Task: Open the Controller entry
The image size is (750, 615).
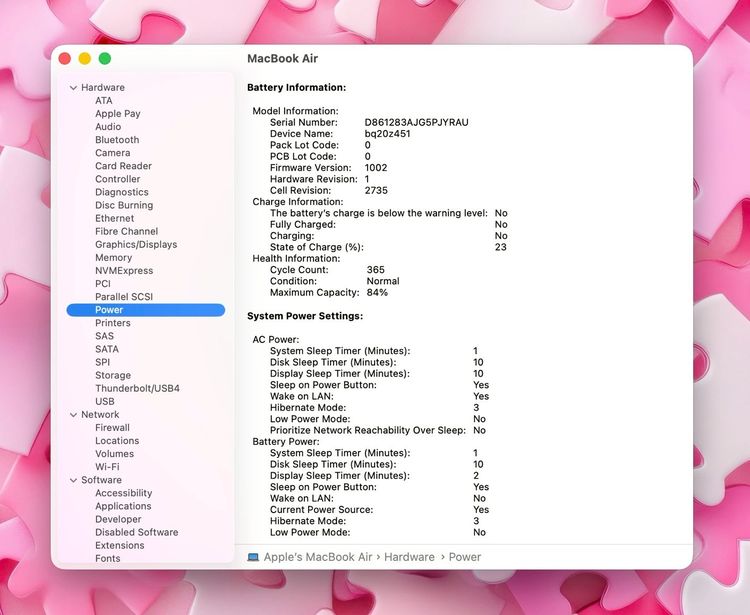Action: (x=118, y=179)
